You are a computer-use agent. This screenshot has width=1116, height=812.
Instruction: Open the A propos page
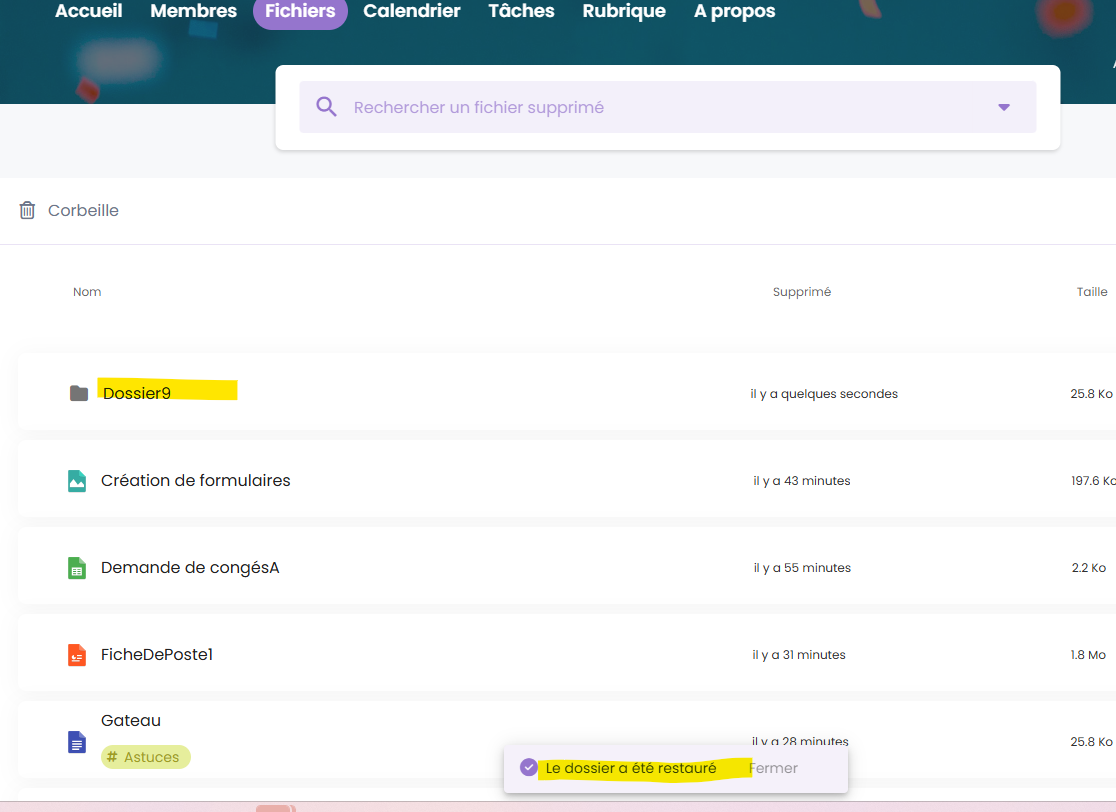pos(734,12)
